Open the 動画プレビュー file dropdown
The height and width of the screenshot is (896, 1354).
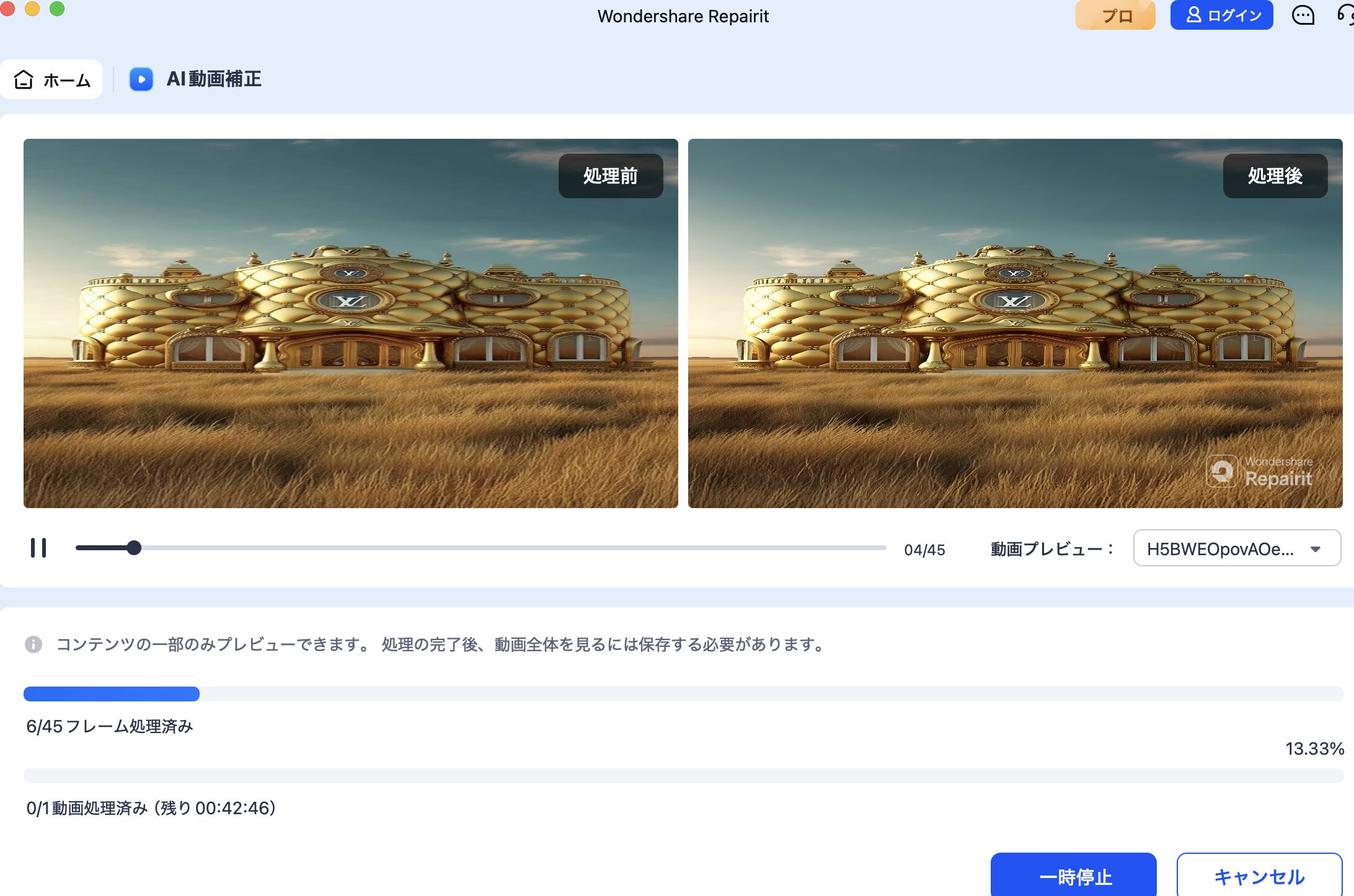(x=1237, y=548)
